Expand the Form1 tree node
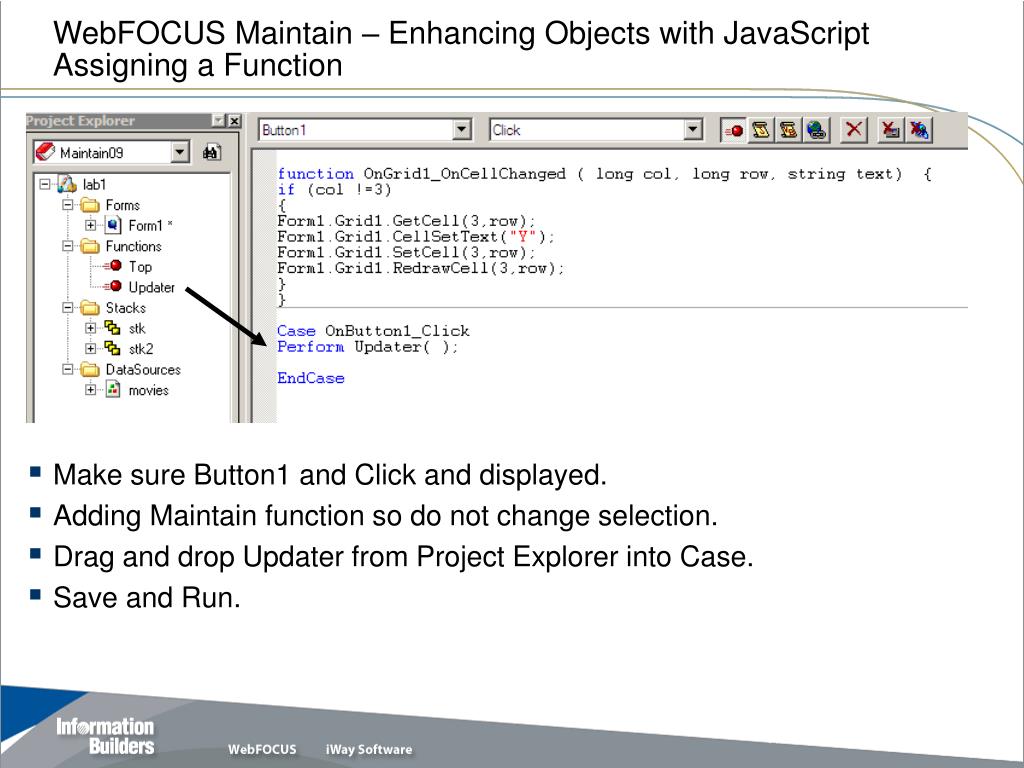The height and width of the screenshot is (768, 1024). (90, 225)
